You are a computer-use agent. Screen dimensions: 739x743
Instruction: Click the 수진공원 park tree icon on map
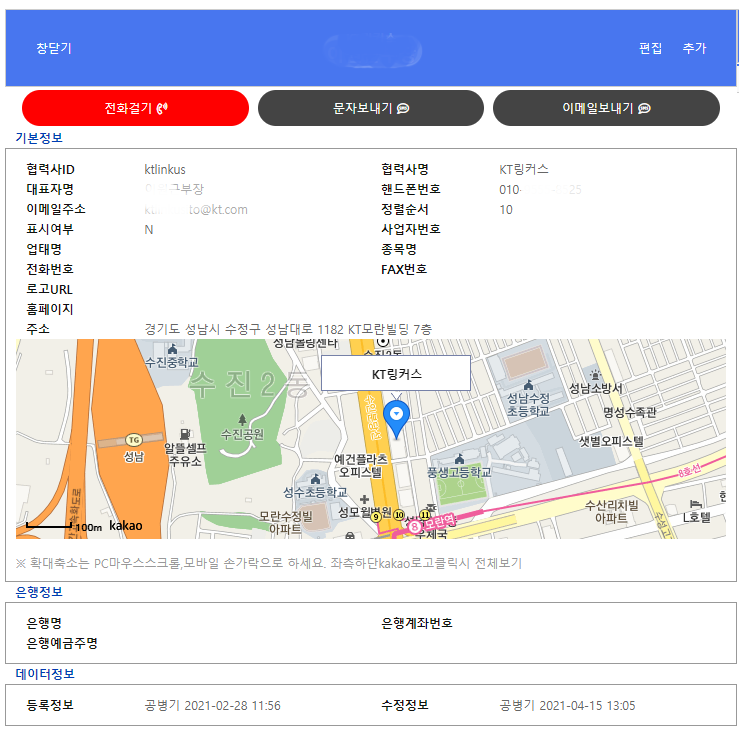[242, 420]
